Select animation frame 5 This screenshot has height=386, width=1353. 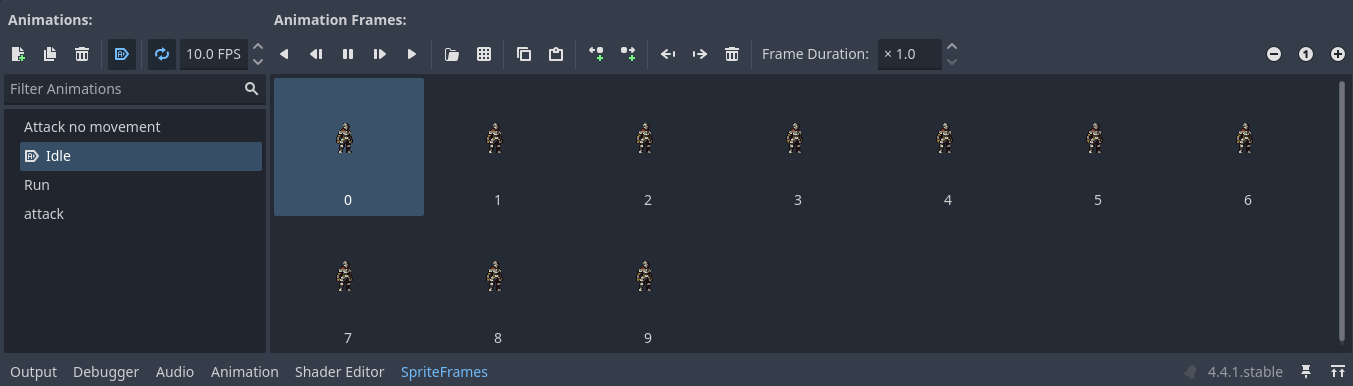pyautogui.click(x=1098, y=147)
